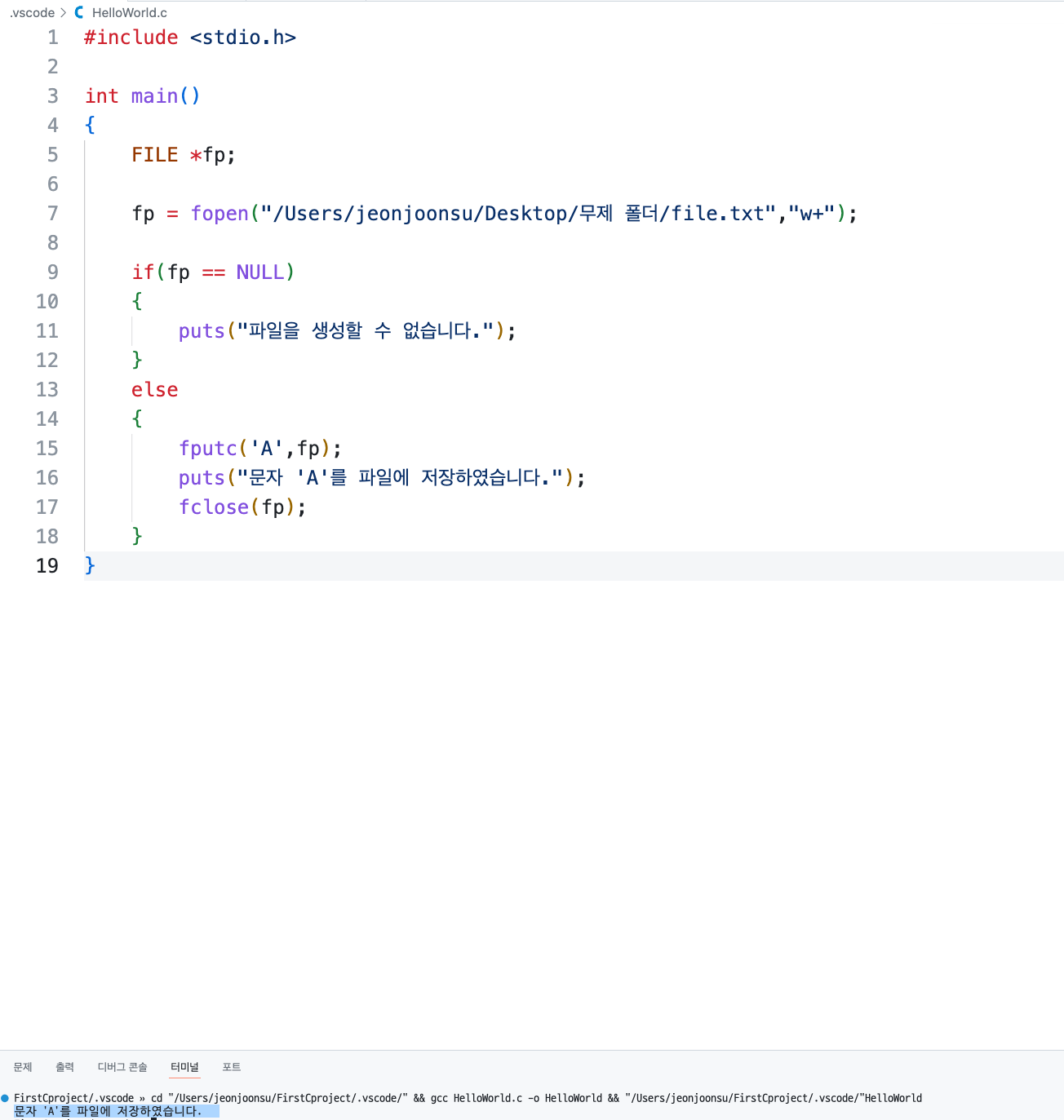The image size is (1064, 1120).
Task: Click the closing brace on line 19
Action: click(x=90, y=565)
